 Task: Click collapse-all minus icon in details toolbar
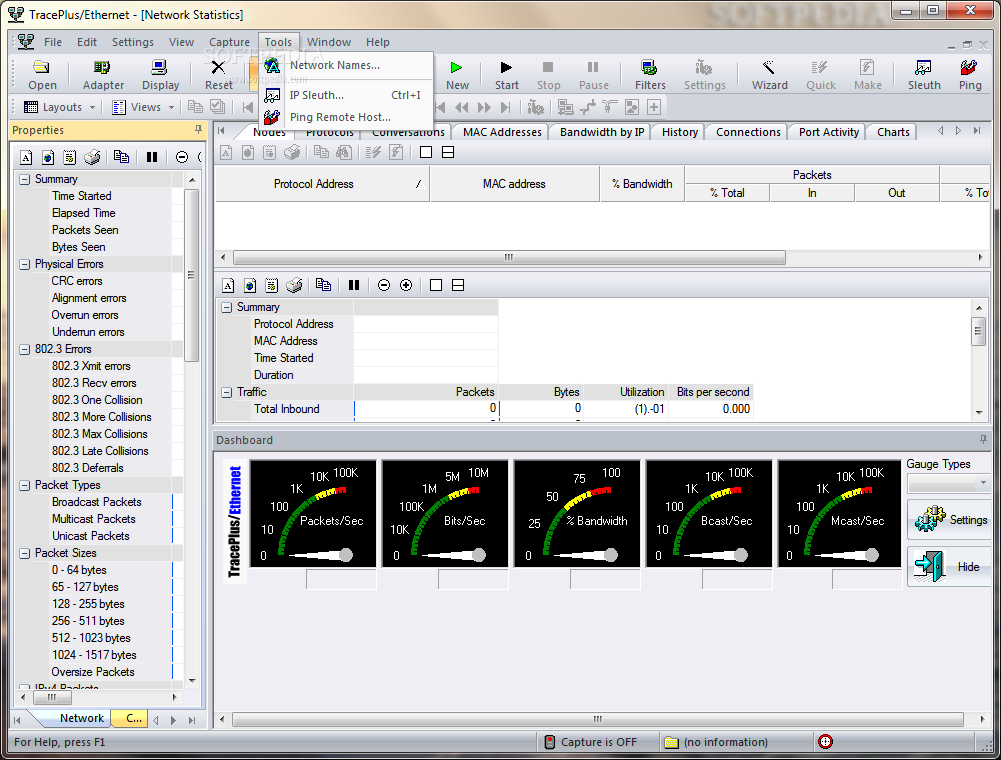click(x=384, y=285)
